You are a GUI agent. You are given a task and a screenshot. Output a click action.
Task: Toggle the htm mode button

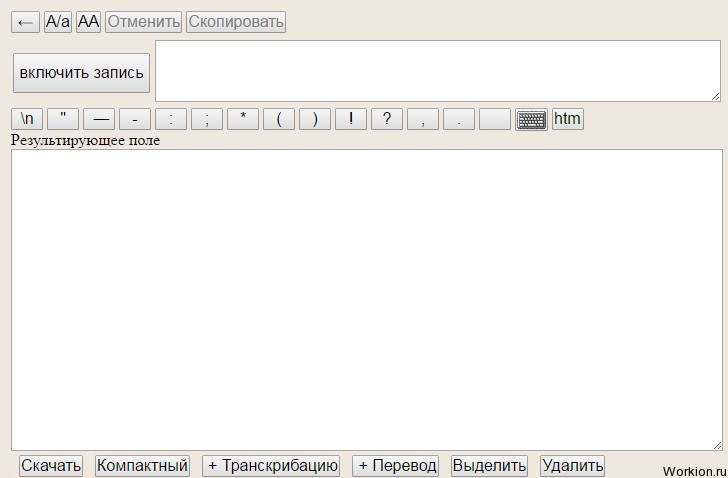(x=567, y=119)
